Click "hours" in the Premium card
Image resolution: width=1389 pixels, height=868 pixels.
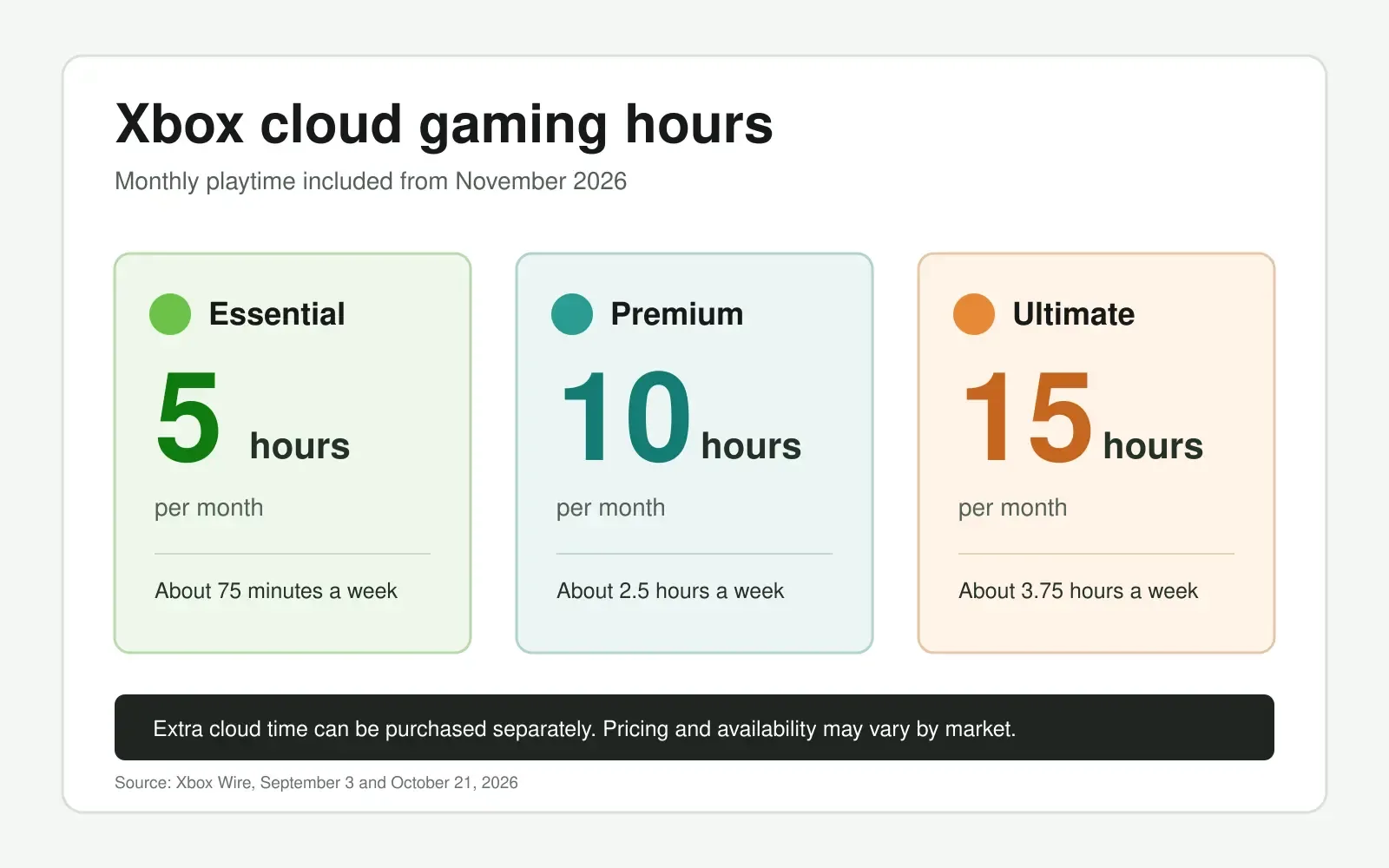click(751, 446)
